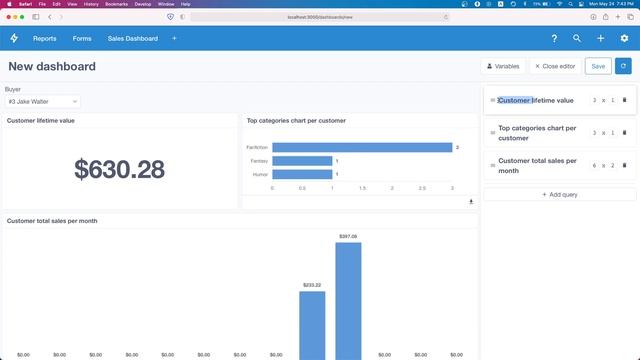The height and width of the screenshot is (360, 640).
Task: Refresh the dashboard data
Action: pos(623,66)
